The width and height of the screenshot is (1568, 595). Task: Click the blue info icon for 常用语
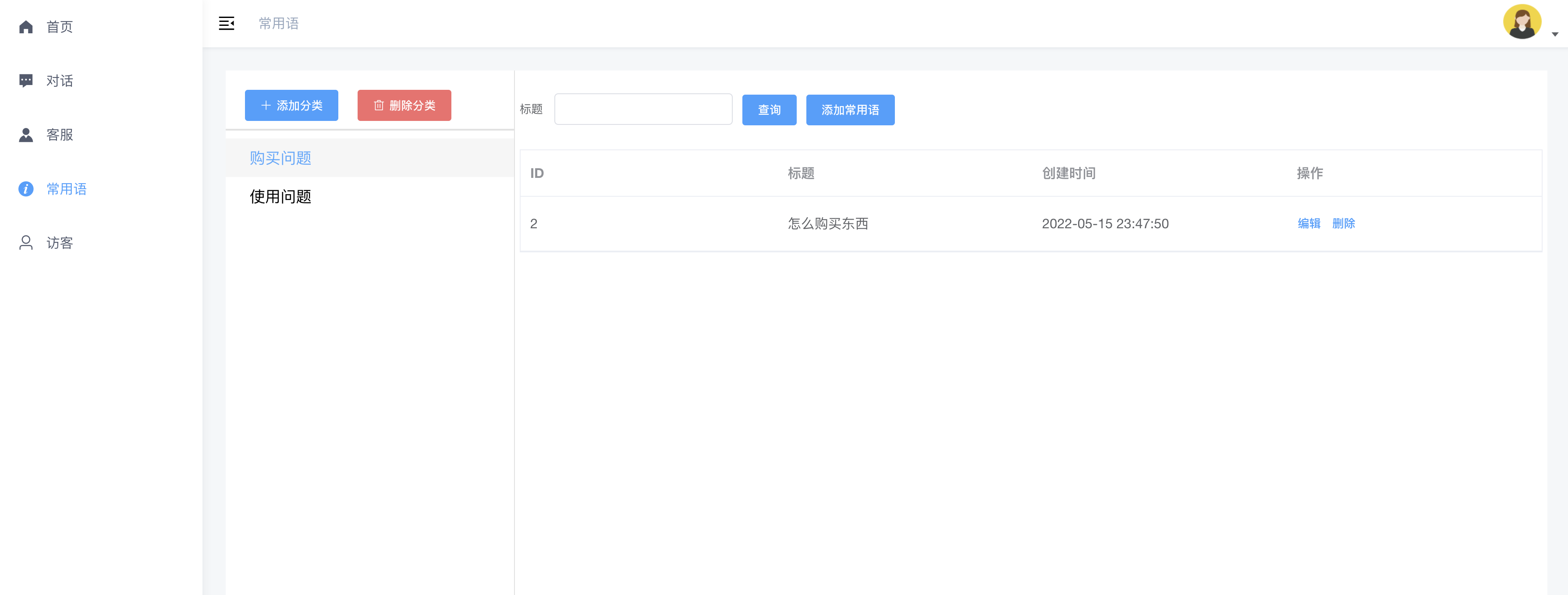point(25,188)
